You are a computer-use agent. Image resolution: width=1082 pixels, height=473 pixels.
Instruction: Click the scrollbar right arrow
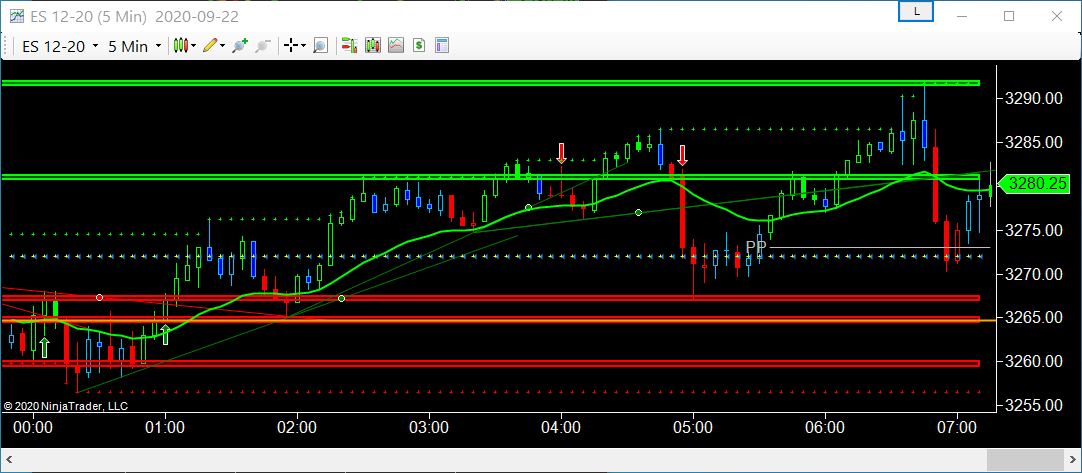pos(1073,460)
